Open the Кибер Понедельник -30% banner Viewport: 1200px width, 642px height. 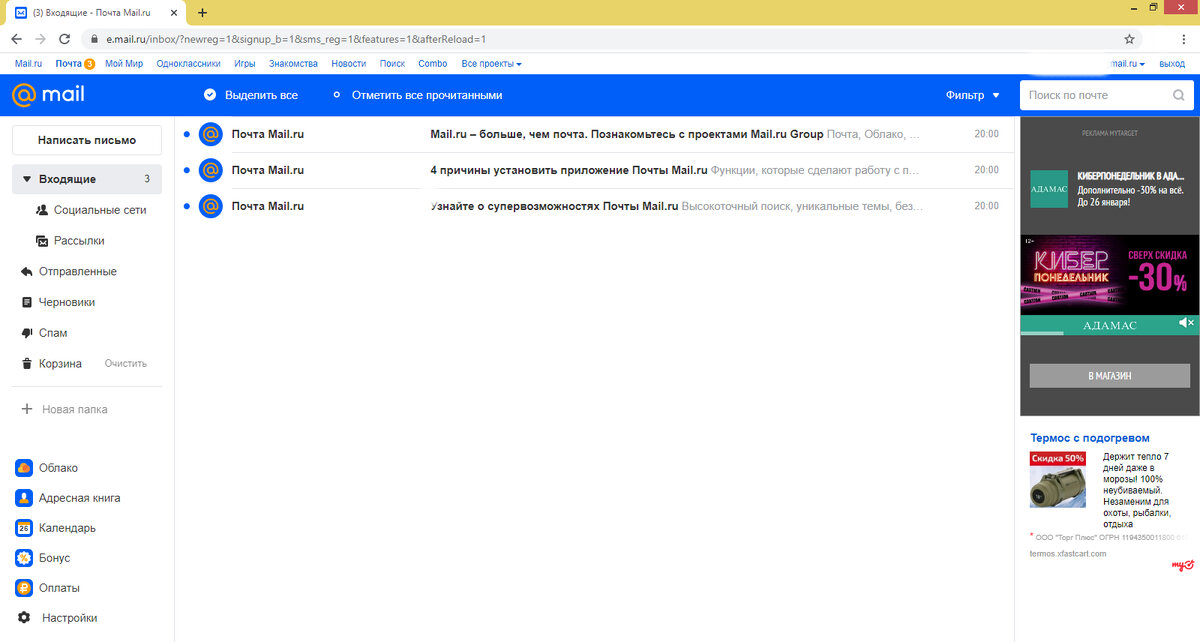click(x=1108, y=275)
